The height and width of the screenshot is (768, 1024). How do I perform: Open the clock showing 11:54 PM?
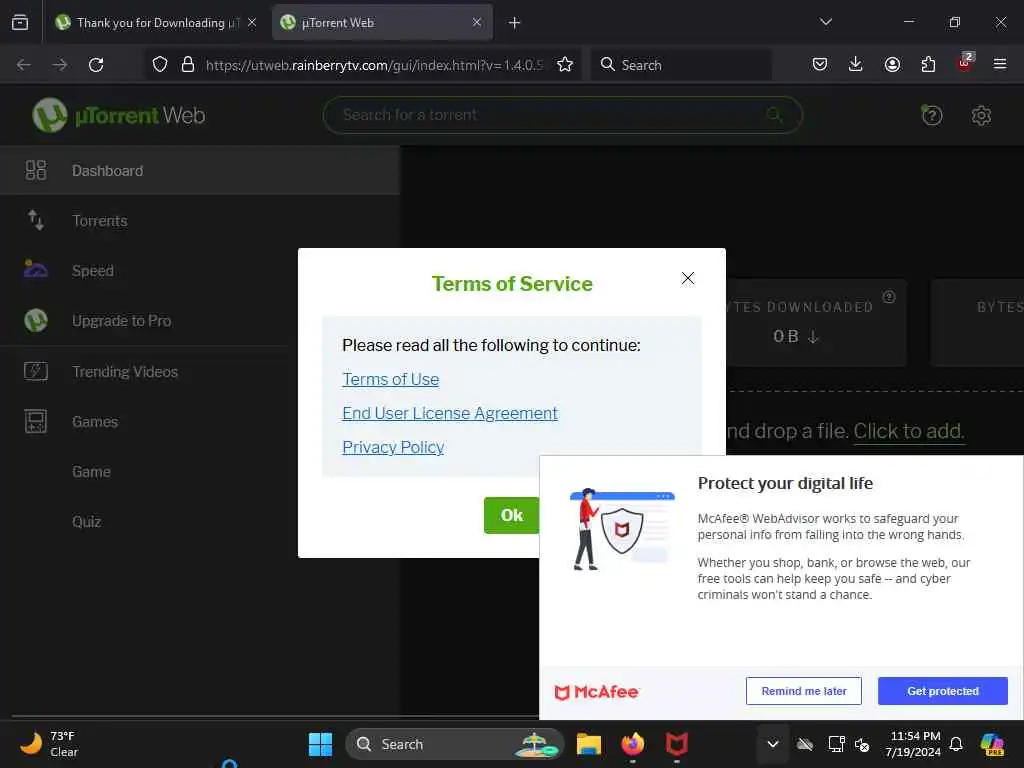[x=914, y=744]
